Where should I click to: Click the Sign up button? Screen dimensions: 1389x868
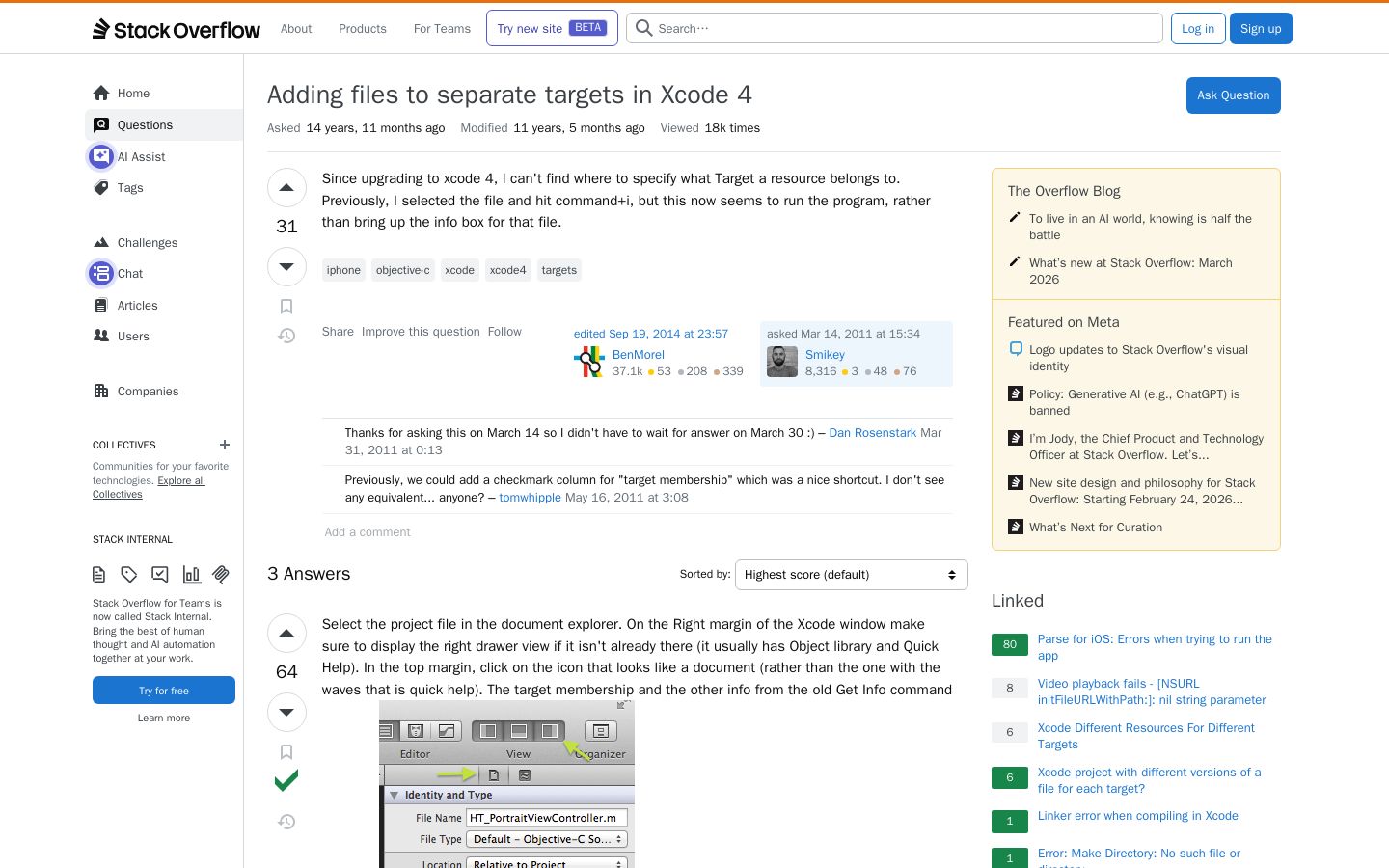click(1261, 28)
